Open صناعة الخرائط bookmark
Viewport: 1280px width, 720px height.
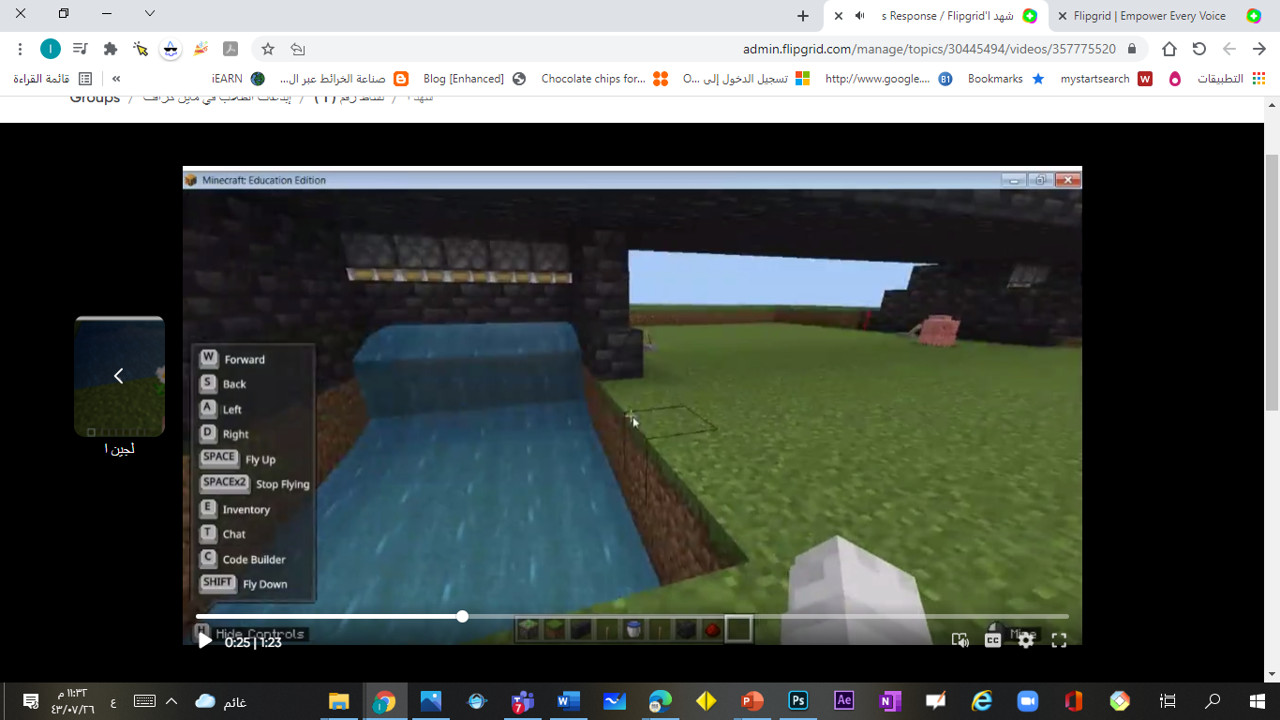(x=343, y=78)
